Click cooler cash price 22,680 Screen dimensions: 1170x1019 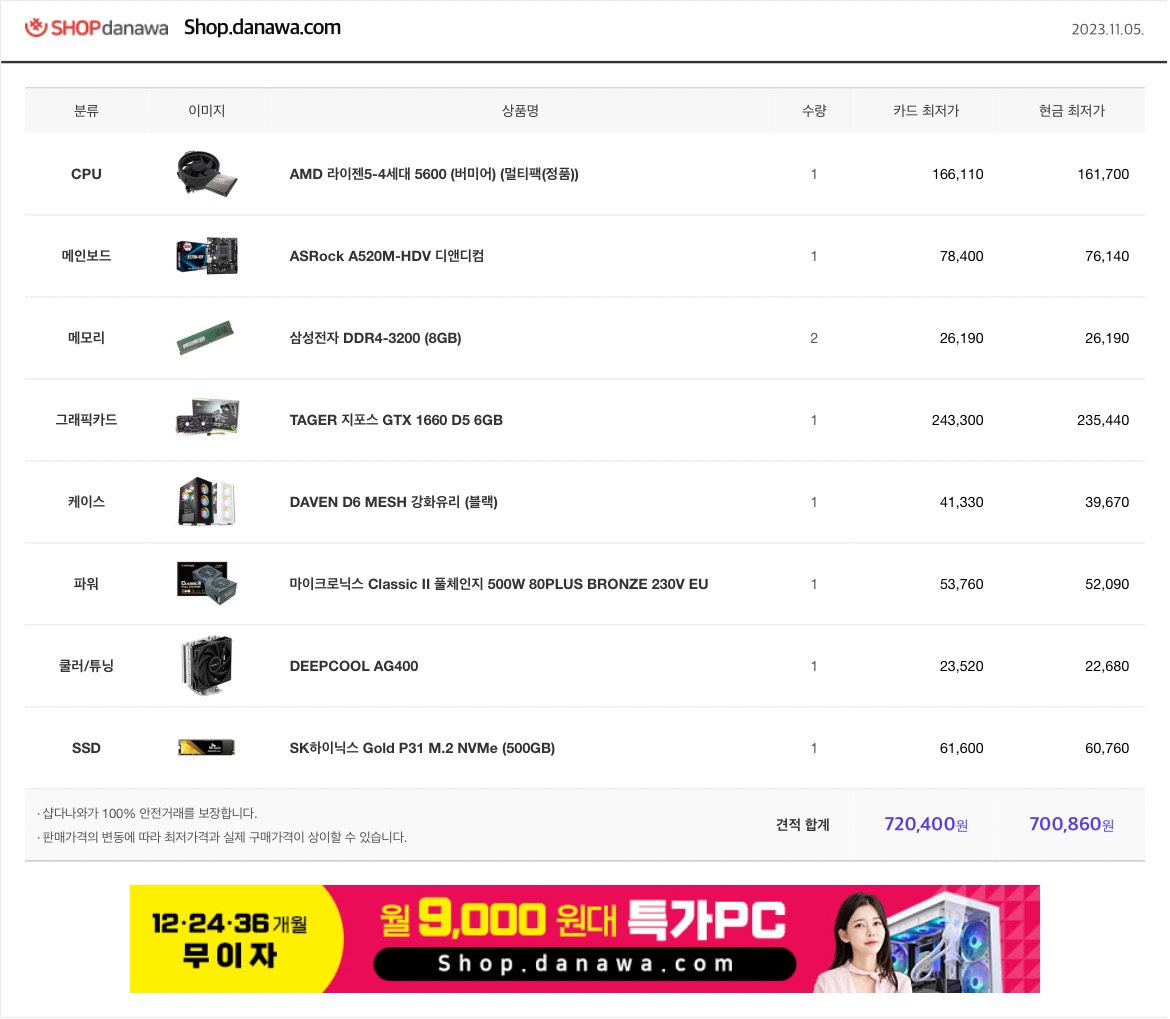pyautogui.click(x=1107, y=667)
